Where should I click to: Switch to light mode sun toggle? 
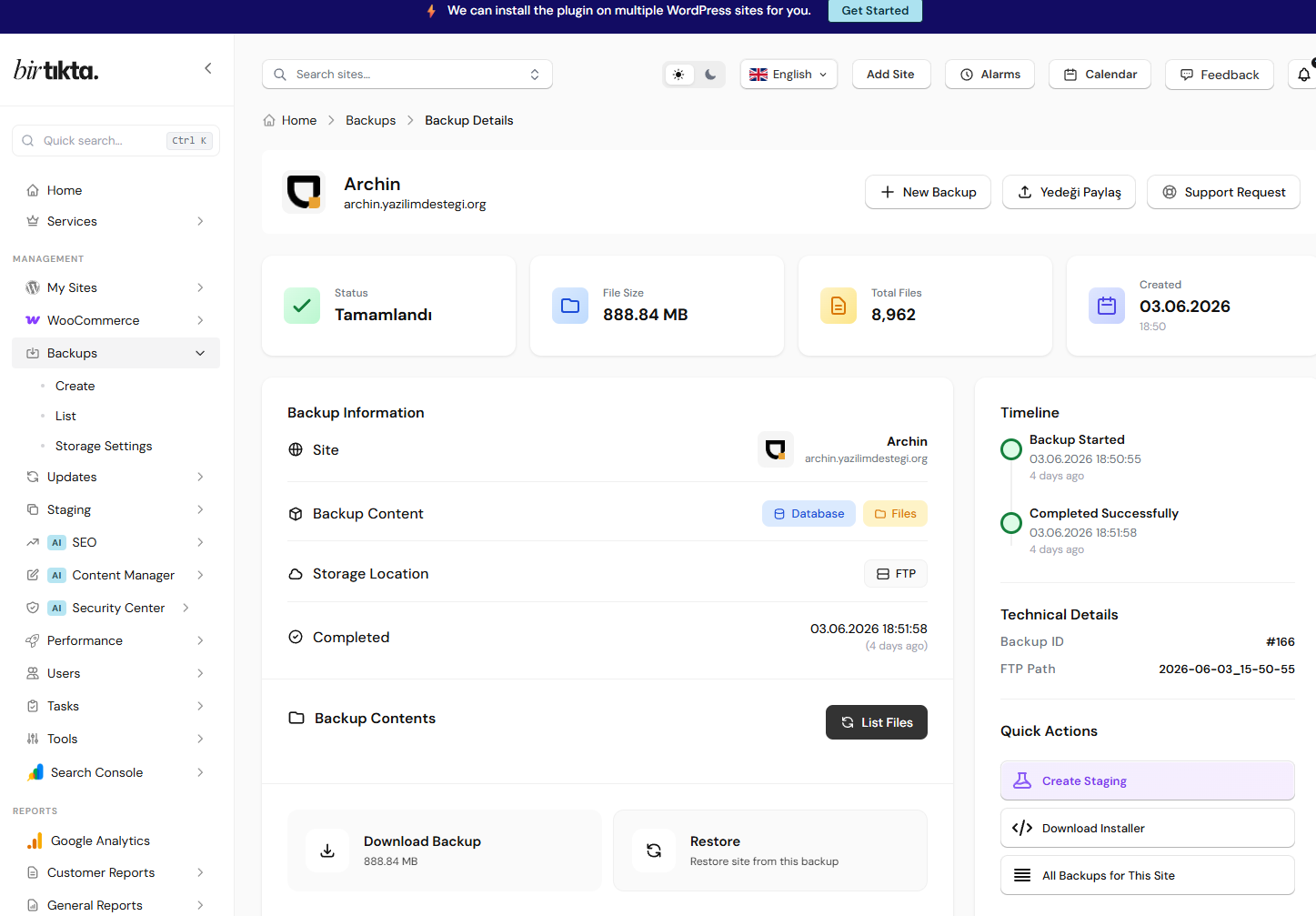point(679,75)
